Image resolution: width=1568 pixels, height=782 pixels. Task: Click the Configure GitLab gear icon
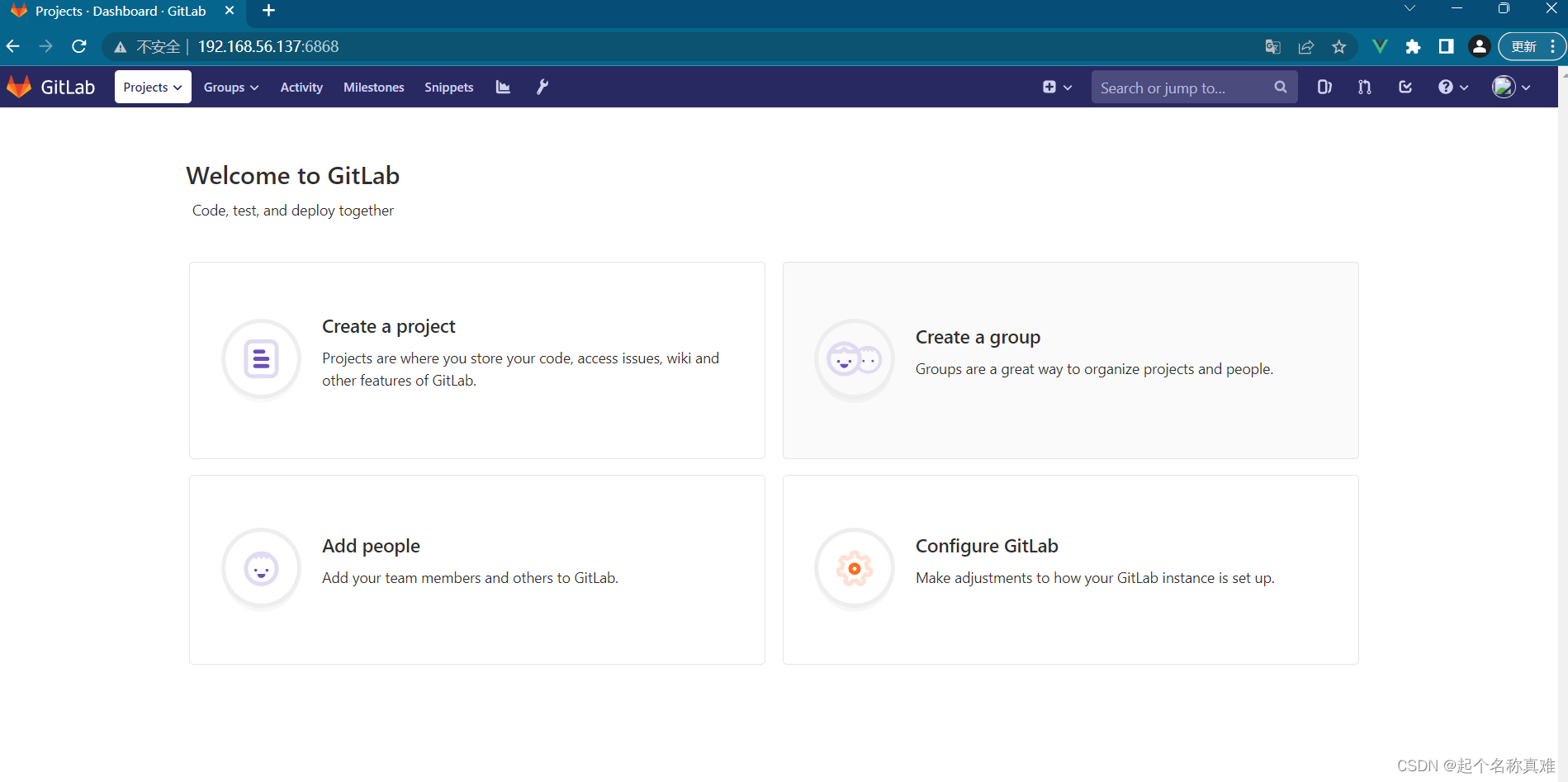[x=855, y=568]
